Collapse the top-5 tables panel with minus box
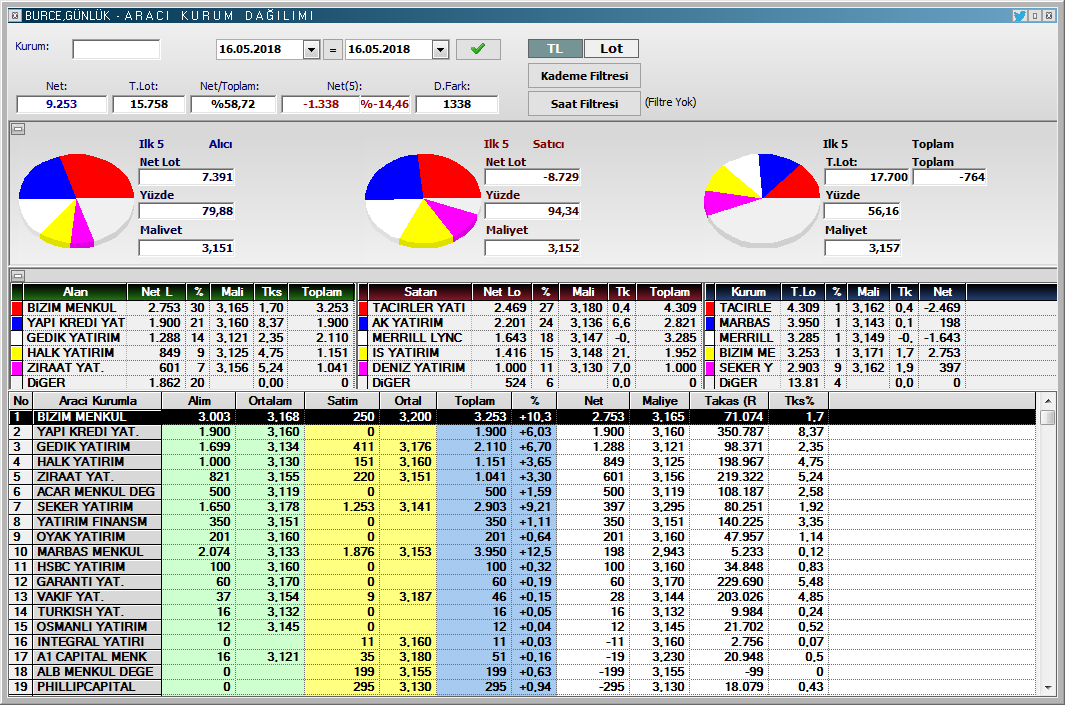 [x=18, y=276]
